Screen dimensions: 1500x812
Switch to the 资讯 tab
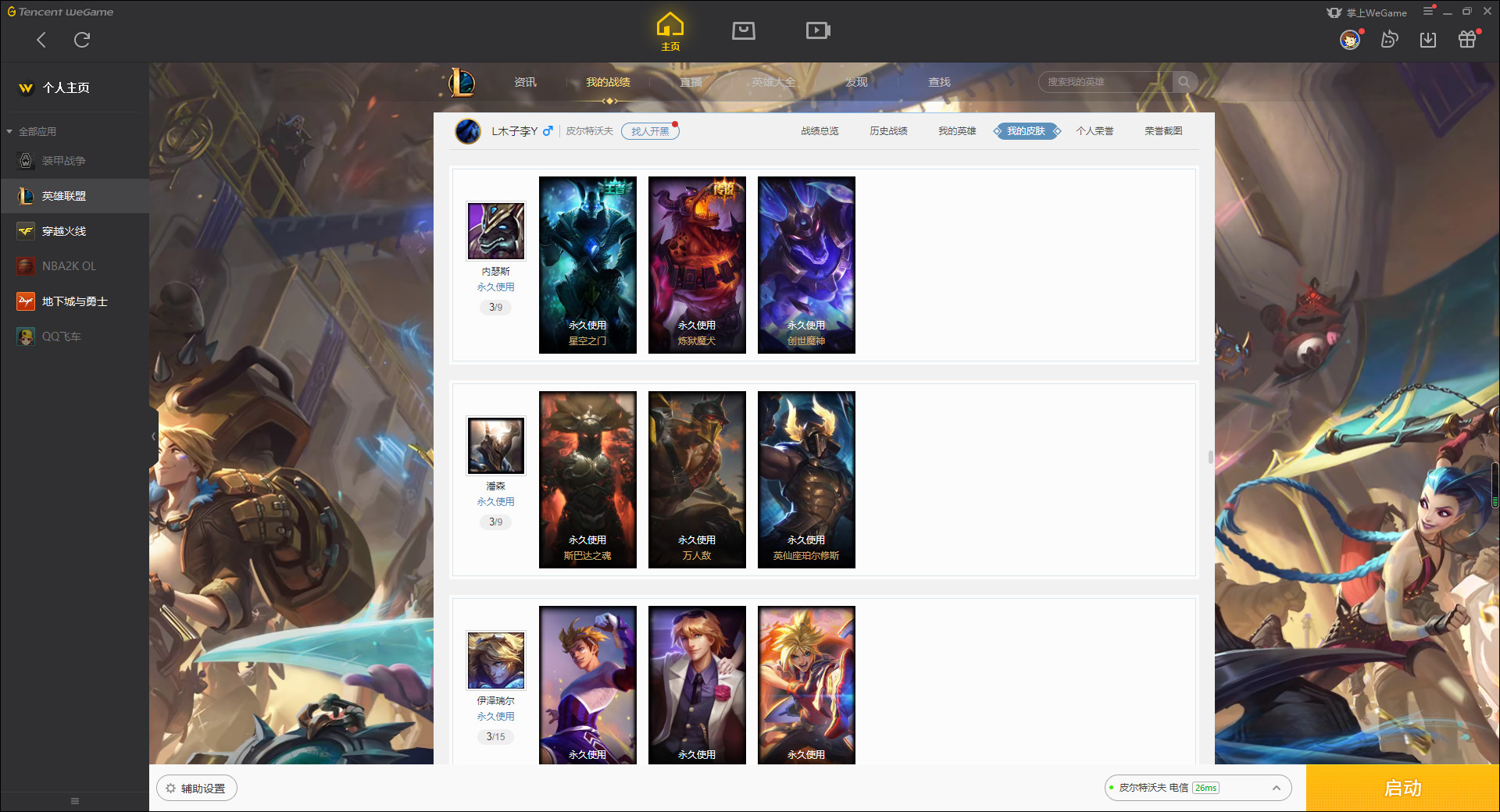(x=525, y=82)
